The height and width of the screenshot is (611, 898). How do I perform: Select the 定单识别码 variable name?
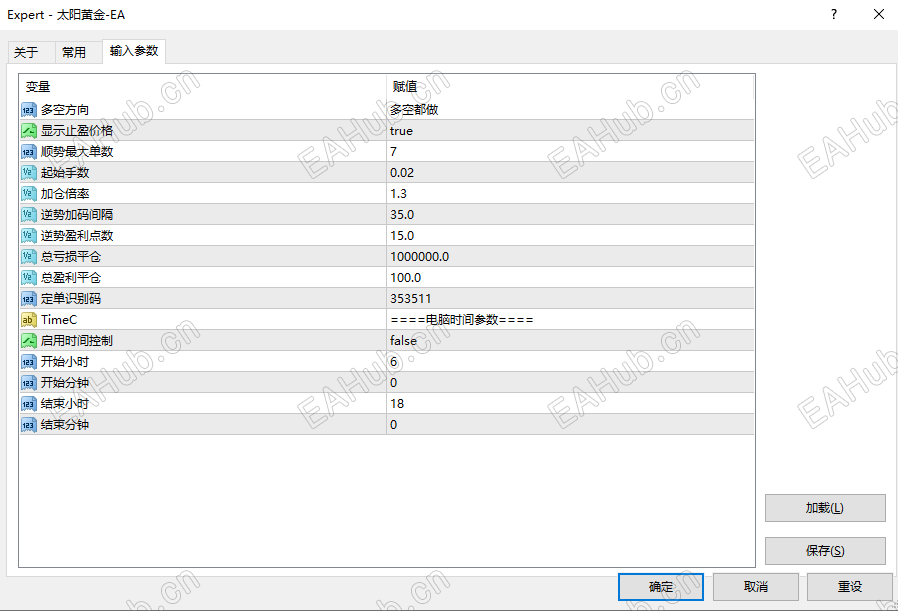click(71, 299)
